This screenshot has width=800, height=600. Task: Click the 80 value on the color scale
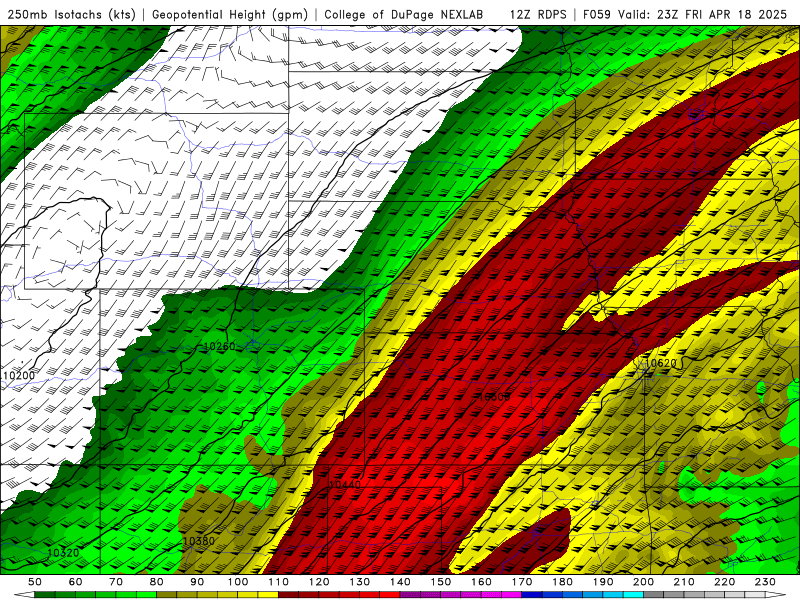pyautogui.click(x=157, y=582)
